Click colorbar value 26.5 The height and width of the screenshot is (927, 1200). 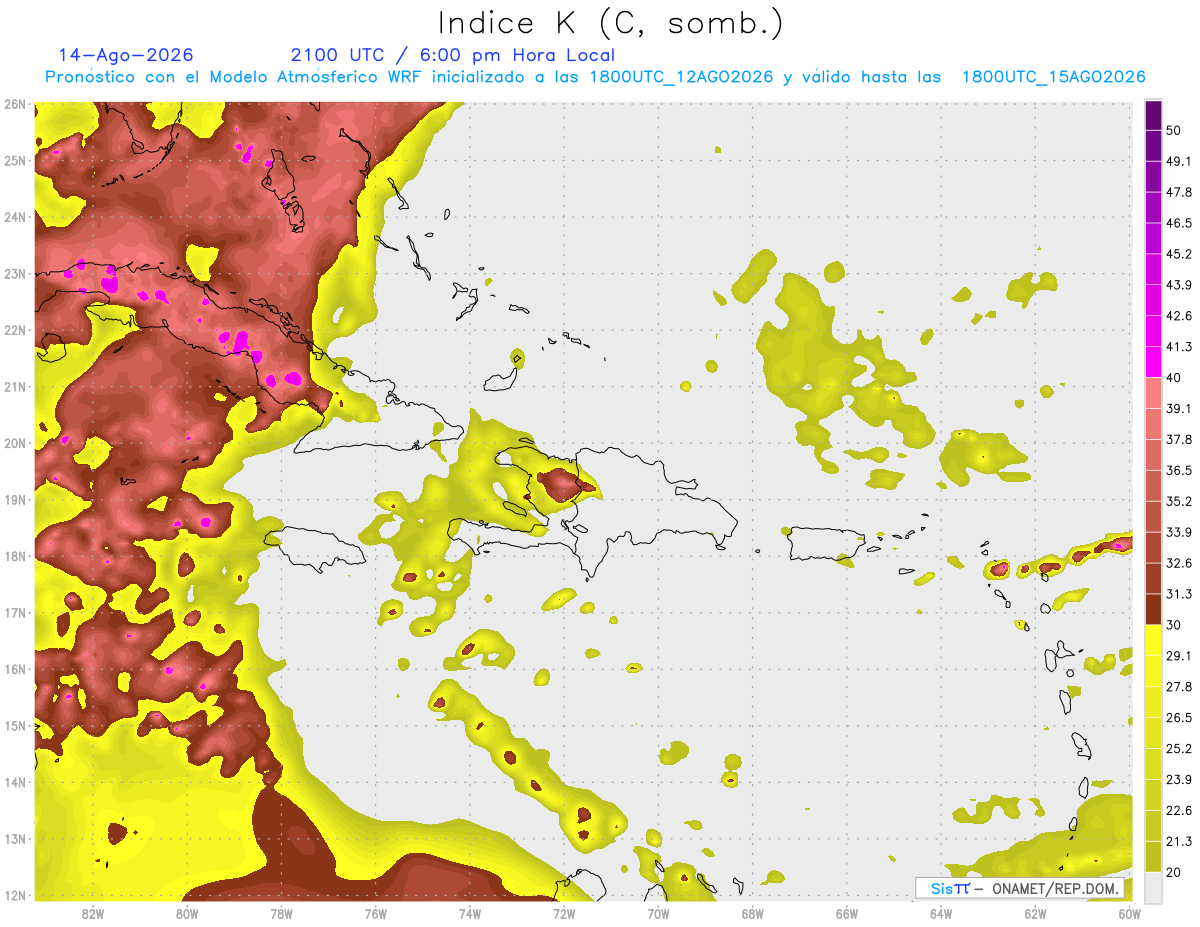click(x=1178, y=718)
